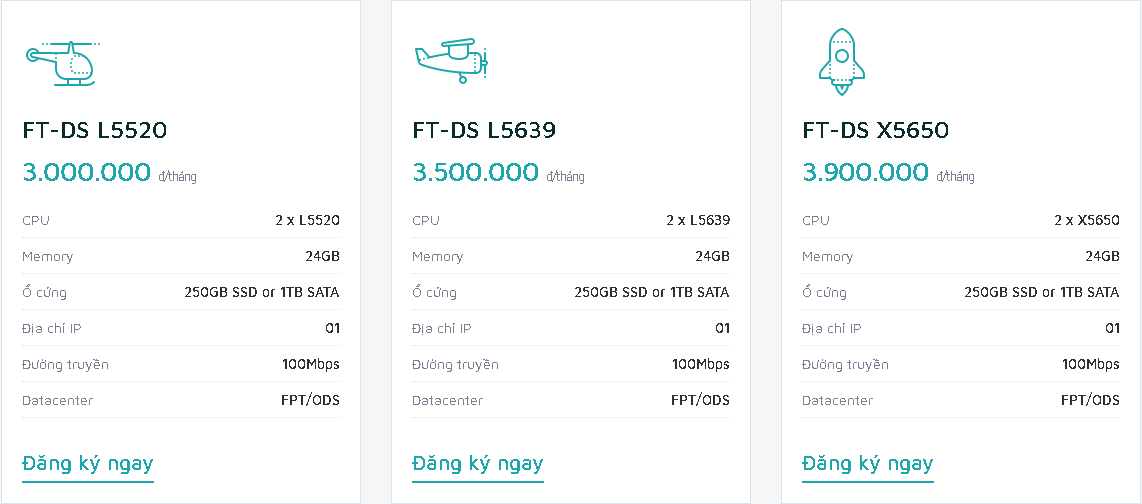Click the rocket icon on the FT-DS X5650 card

[842, 62]
